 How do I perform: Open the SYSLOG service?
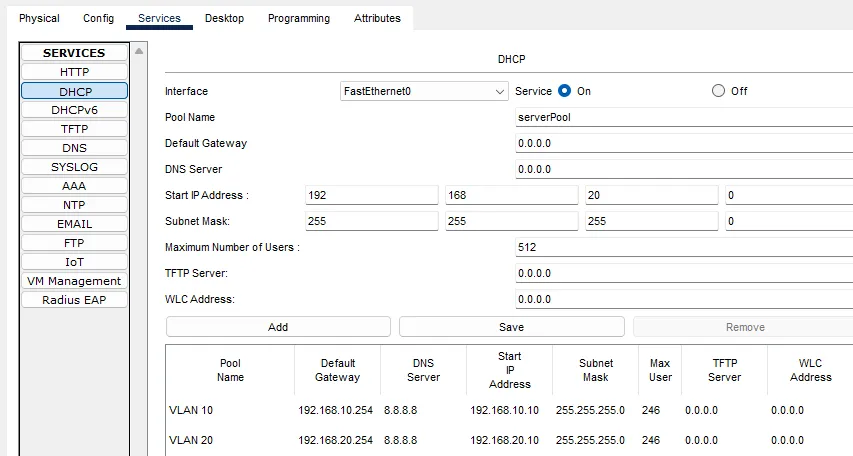click(x=75, y=167)
